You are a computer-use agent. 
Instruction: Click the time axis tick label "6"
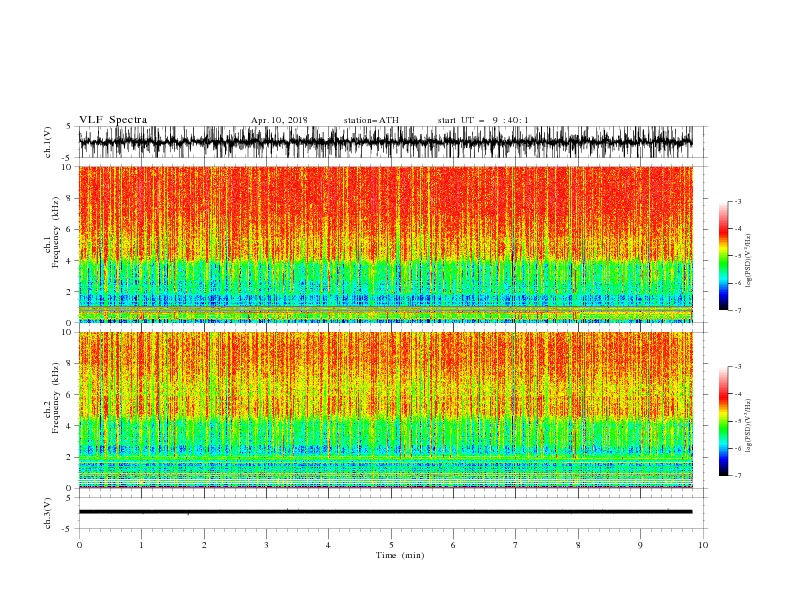(x=453, y=545)
